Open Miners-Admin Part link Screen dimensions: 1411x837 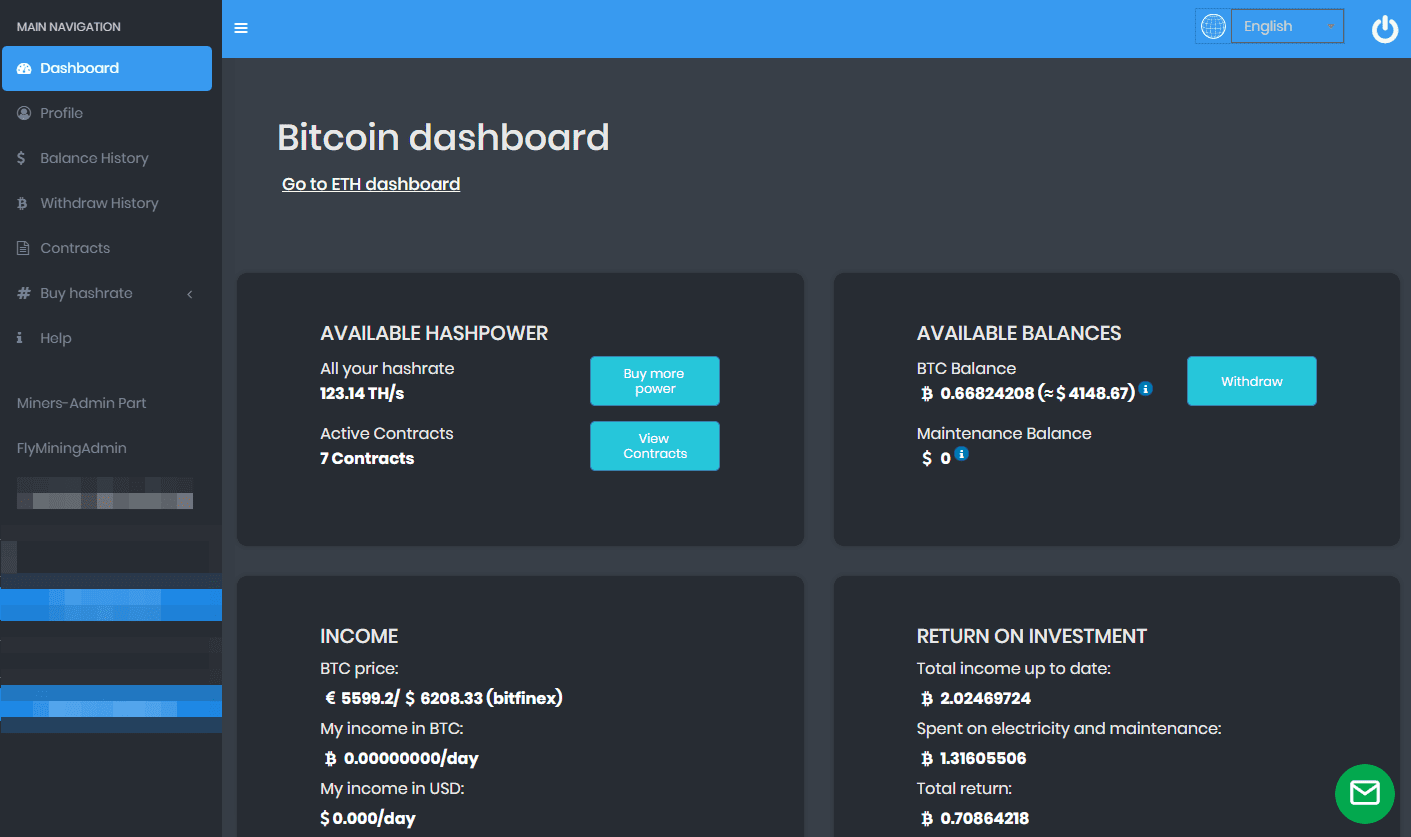click(82, 403)
